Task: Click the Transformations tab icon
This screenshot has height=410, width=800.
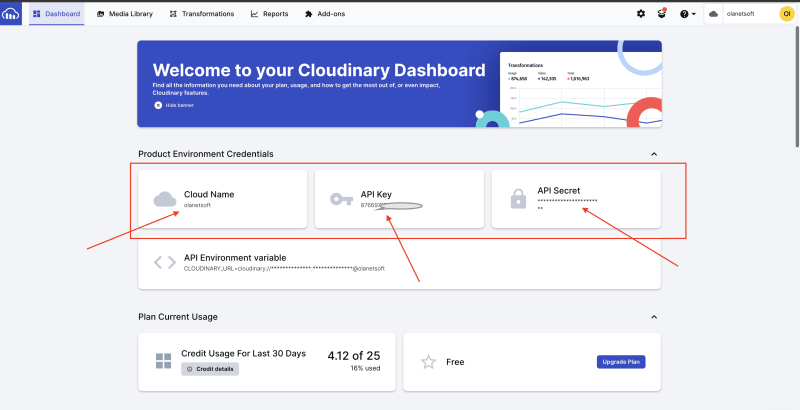Action: point(173,14)
